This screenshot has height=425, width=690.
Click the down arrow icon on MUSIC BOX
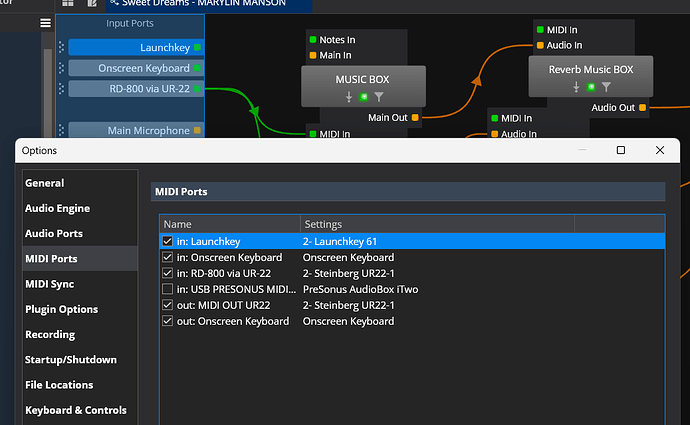click(x=348, y=97)
